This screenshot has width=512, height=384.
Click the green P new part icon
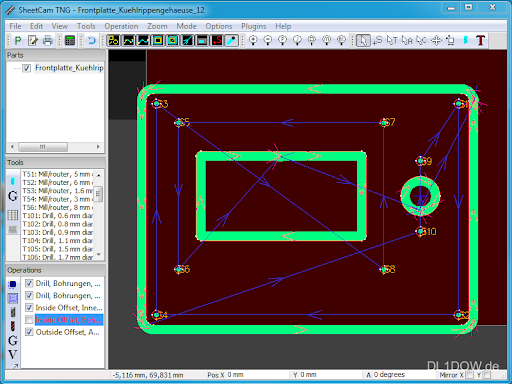[x=18, y=41]
